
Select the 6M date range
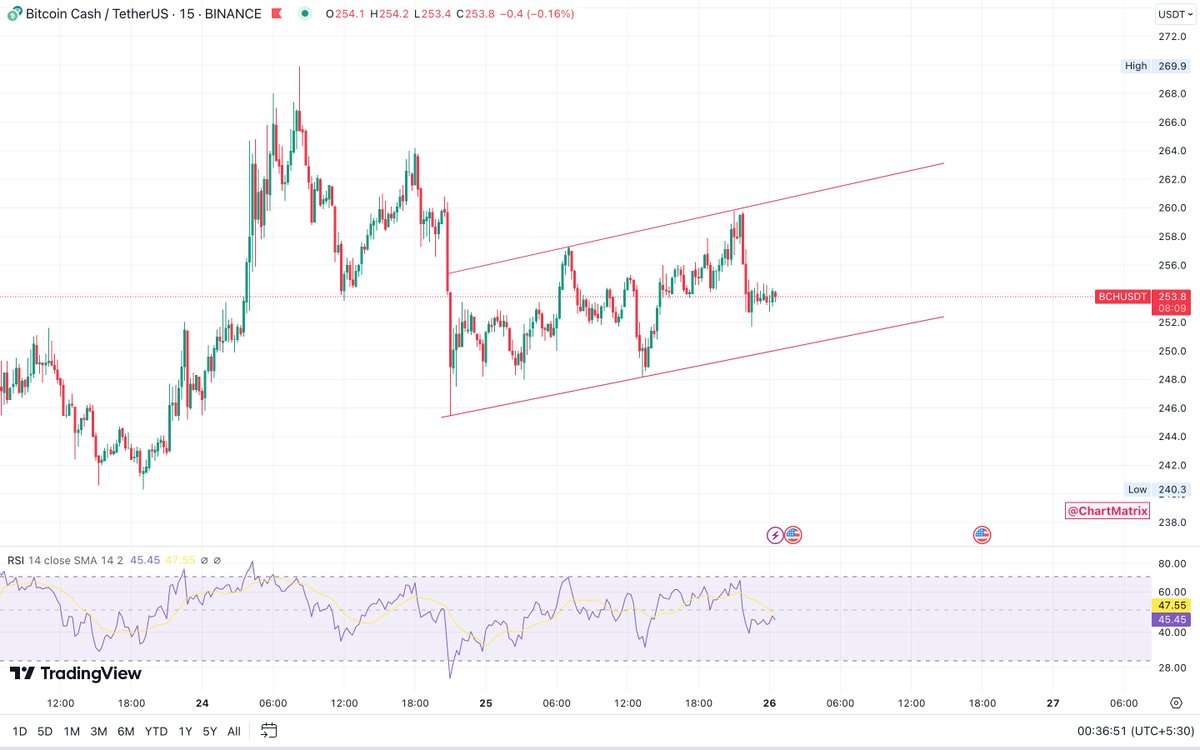126,731
